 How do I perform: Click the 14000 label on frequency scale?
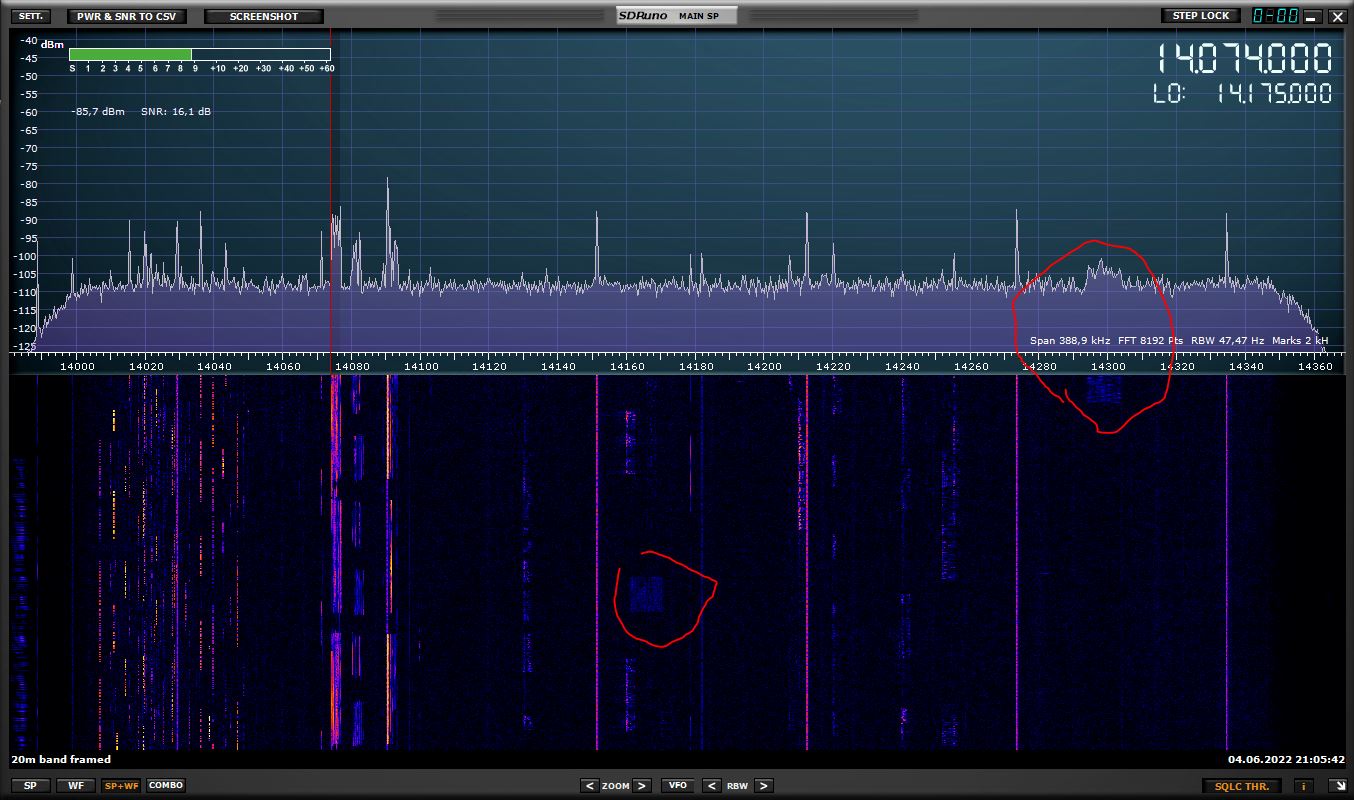click(x=77, y=367)
